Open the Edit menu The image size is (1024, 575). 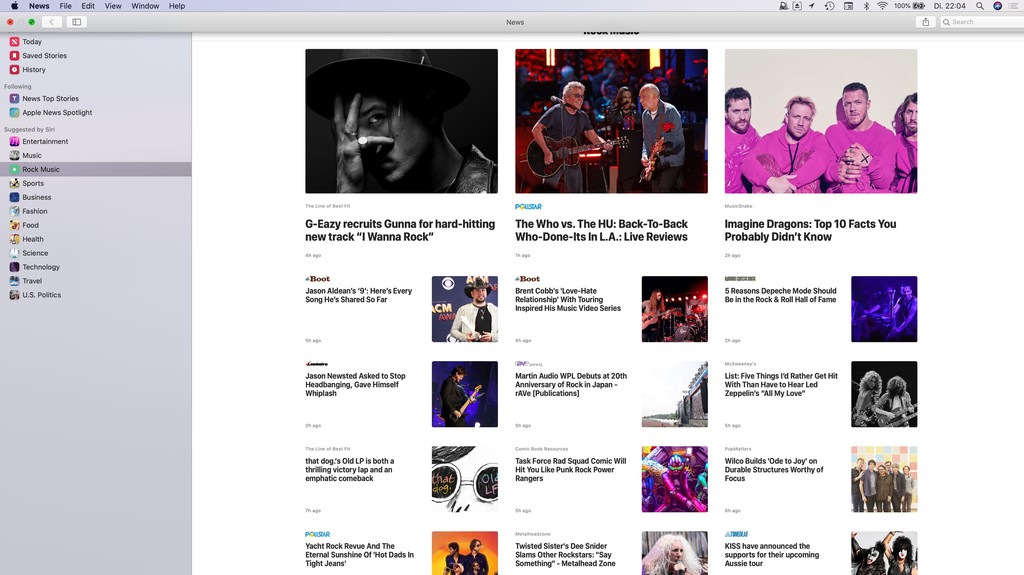pos(88,6)
